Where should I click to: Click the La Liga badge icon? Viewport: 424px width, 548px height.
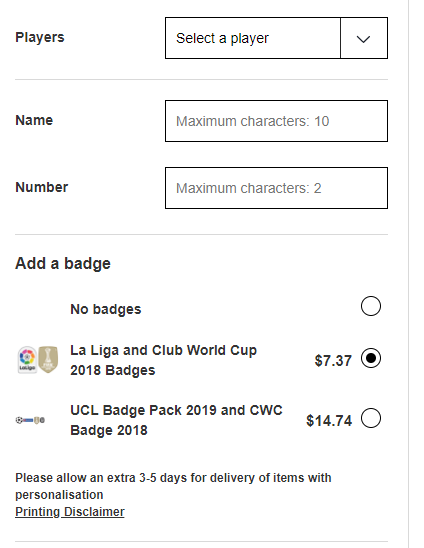(27, 360)
